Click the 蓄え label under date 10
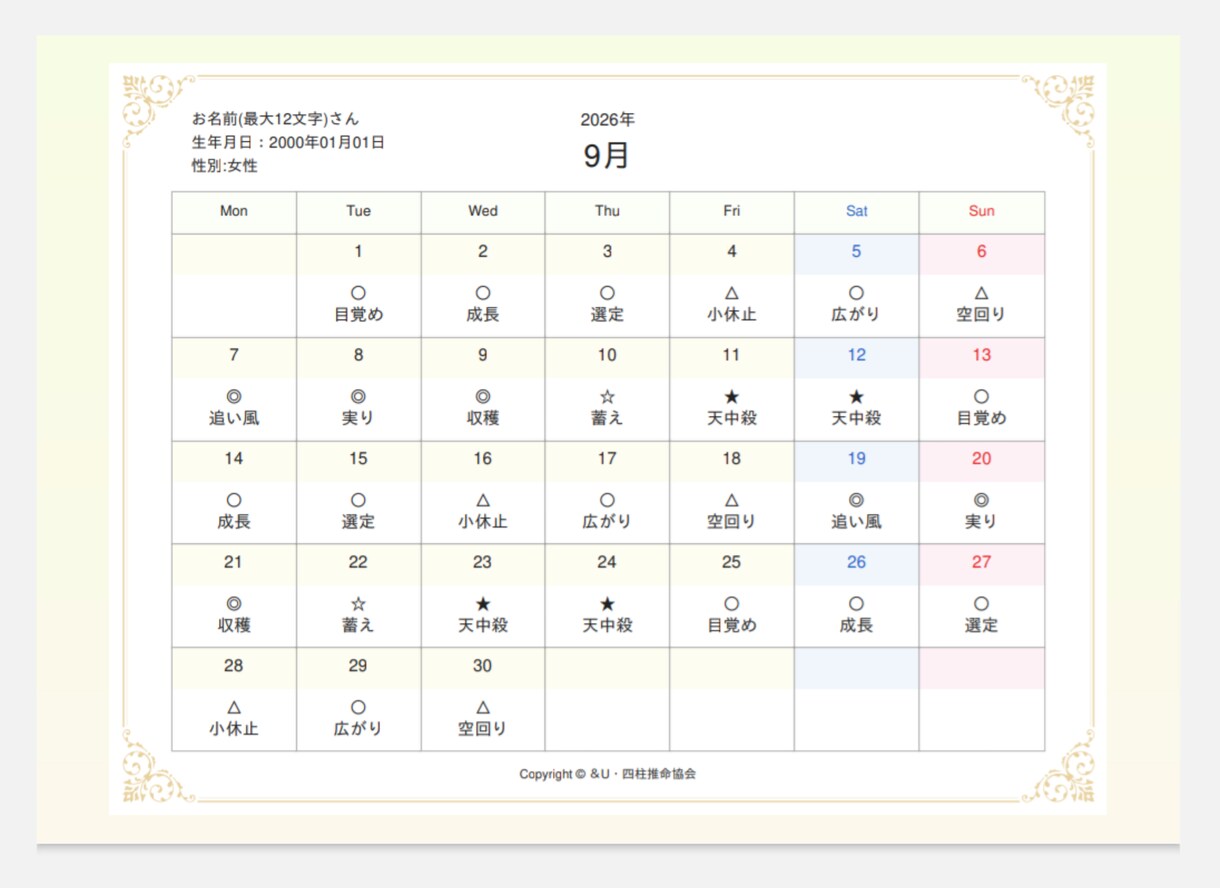The image size is (1220, 888). (x=607, y=418)
